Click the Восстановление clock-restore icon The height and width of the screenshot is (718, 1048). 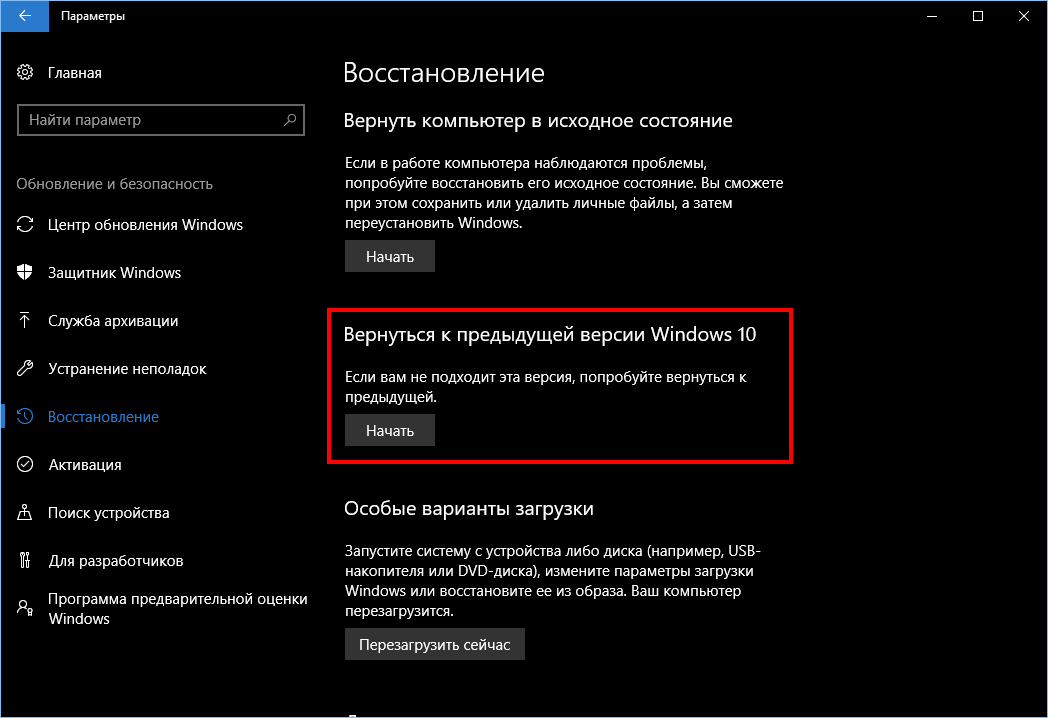pyautogui.click(x=27, y=416)
